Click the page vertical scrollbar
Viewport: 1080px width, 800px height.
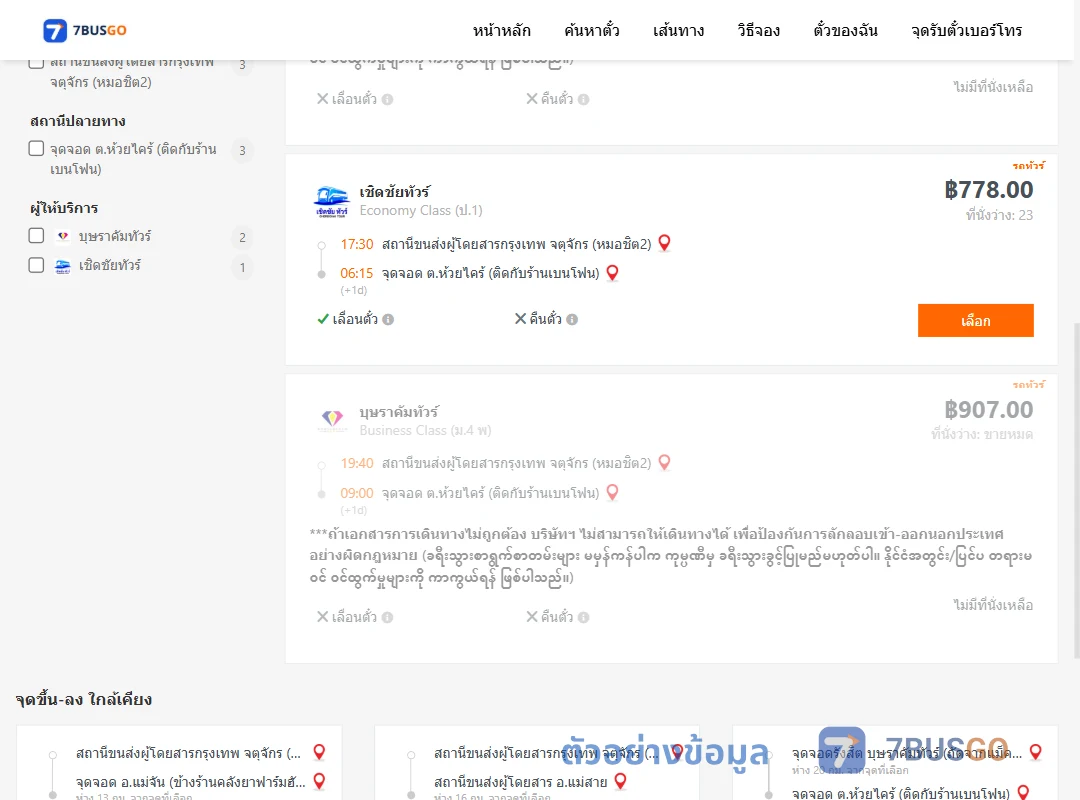click(1077, 489)
